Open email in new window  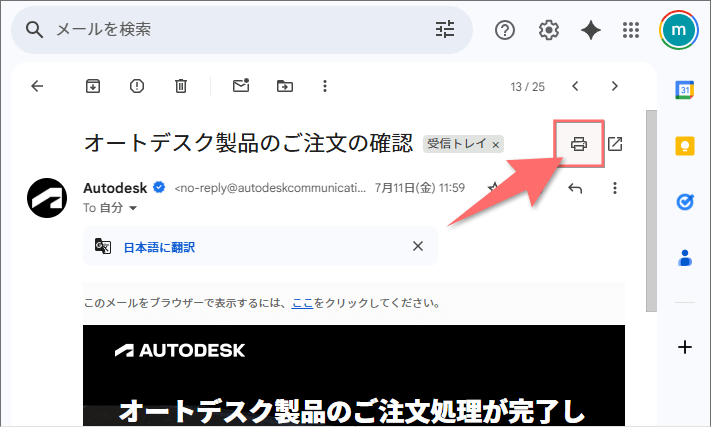click(615, 144)
